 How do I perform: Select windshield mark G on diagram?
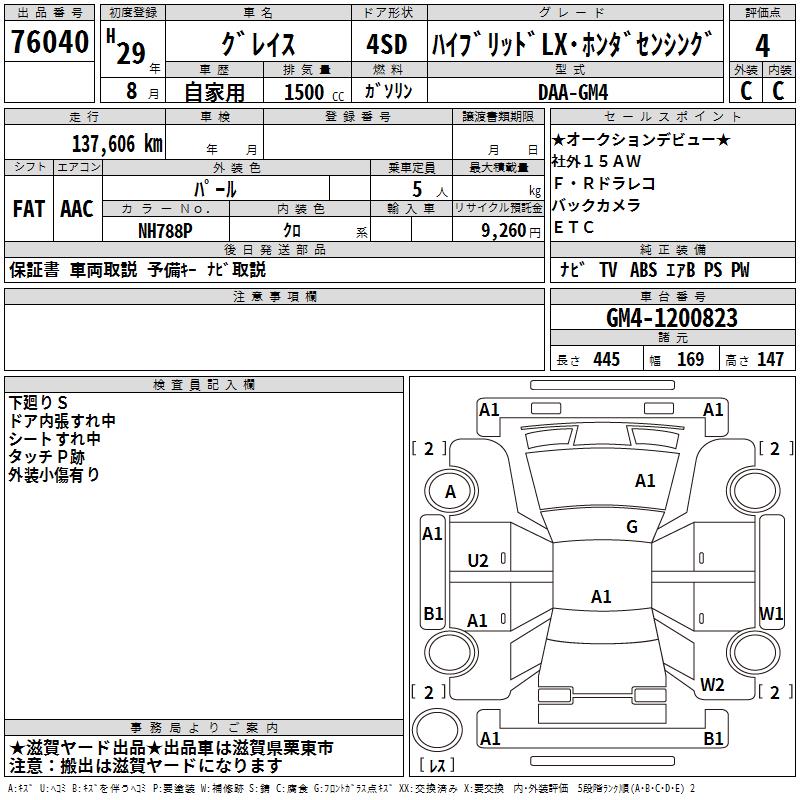point(632,527)
